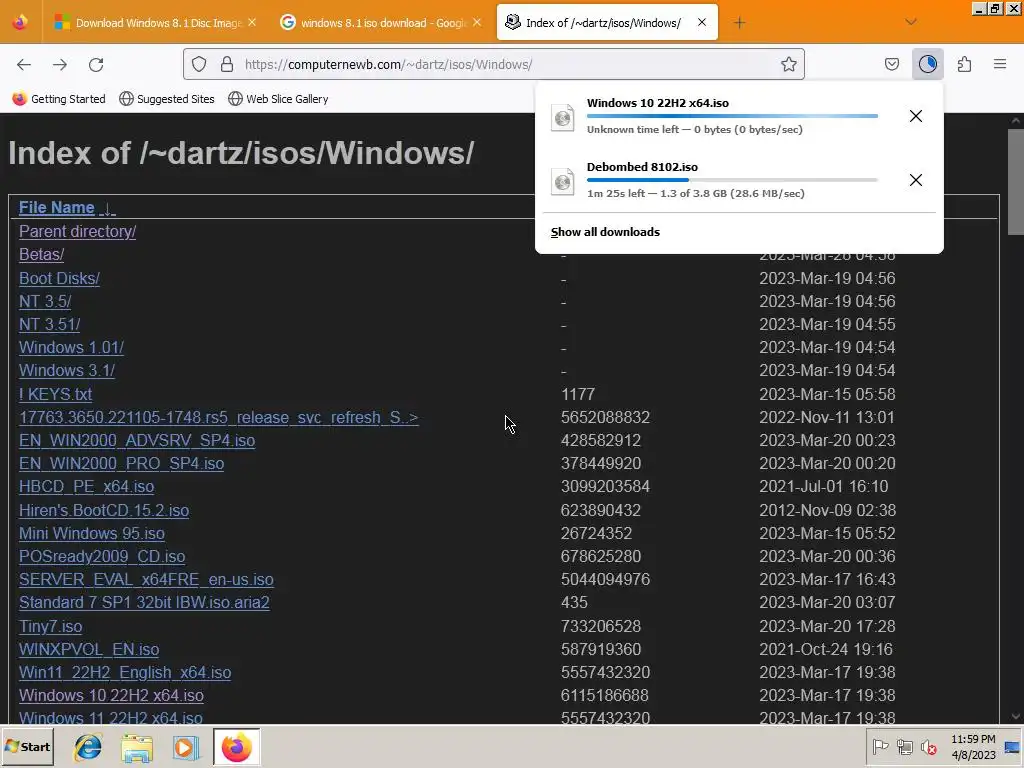1024x768 pixels.
Task: Click the Windows 10 22H2 x64.iso file icon
Action: (562, 118)
